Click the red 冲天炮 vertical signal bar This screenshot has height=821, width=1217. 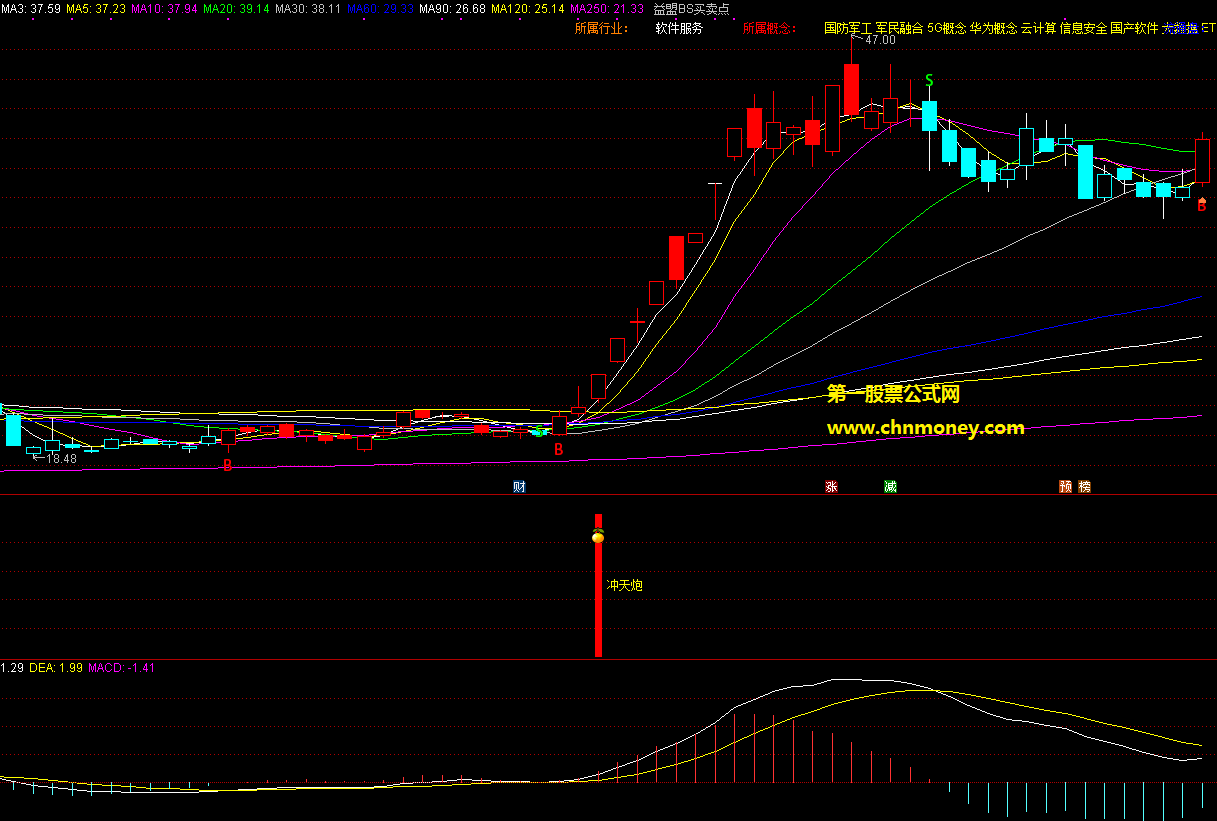[598, 586]
